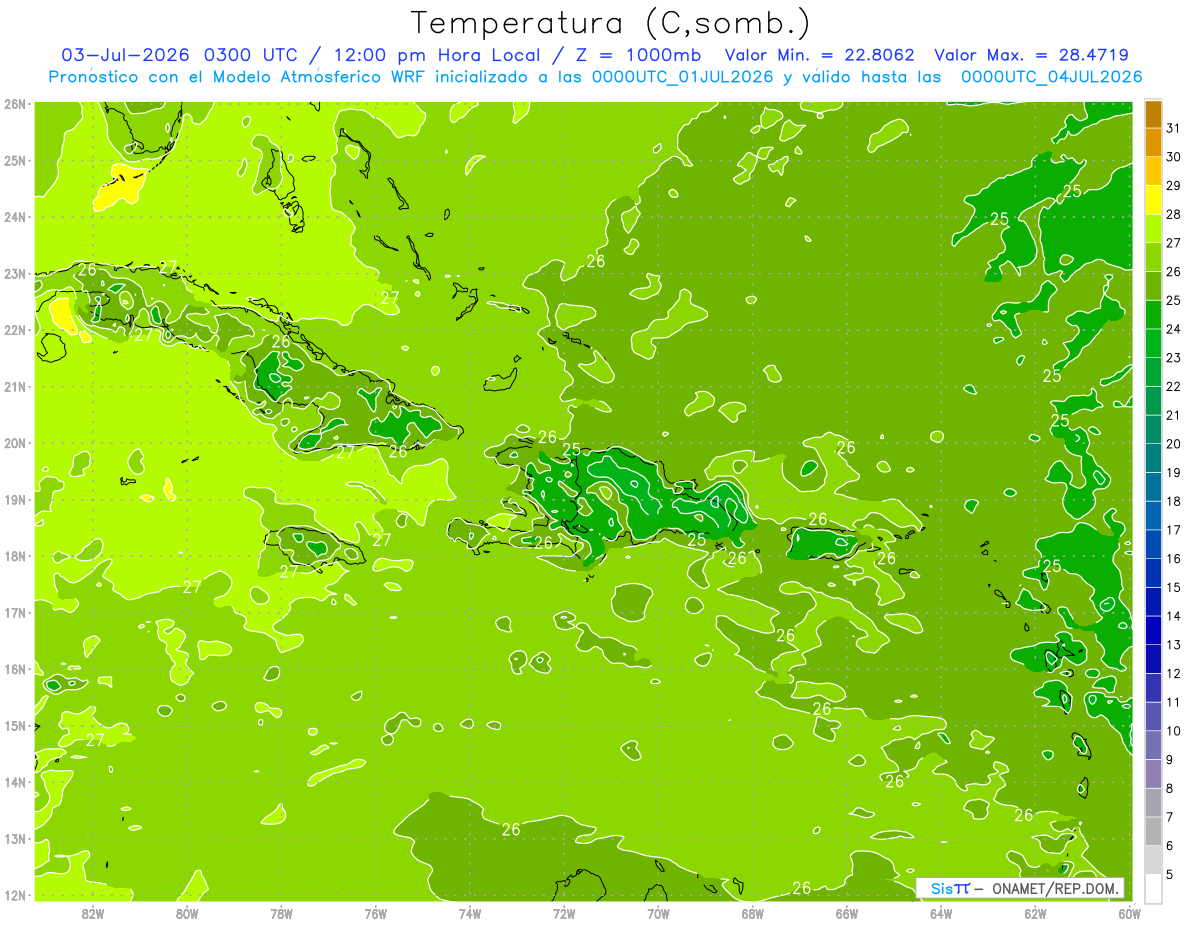Viewport: 1200px width, 927px height.
Task: Select 'Valor Max. = 28.4719' in the header
Action: [x=1032, y=55]
